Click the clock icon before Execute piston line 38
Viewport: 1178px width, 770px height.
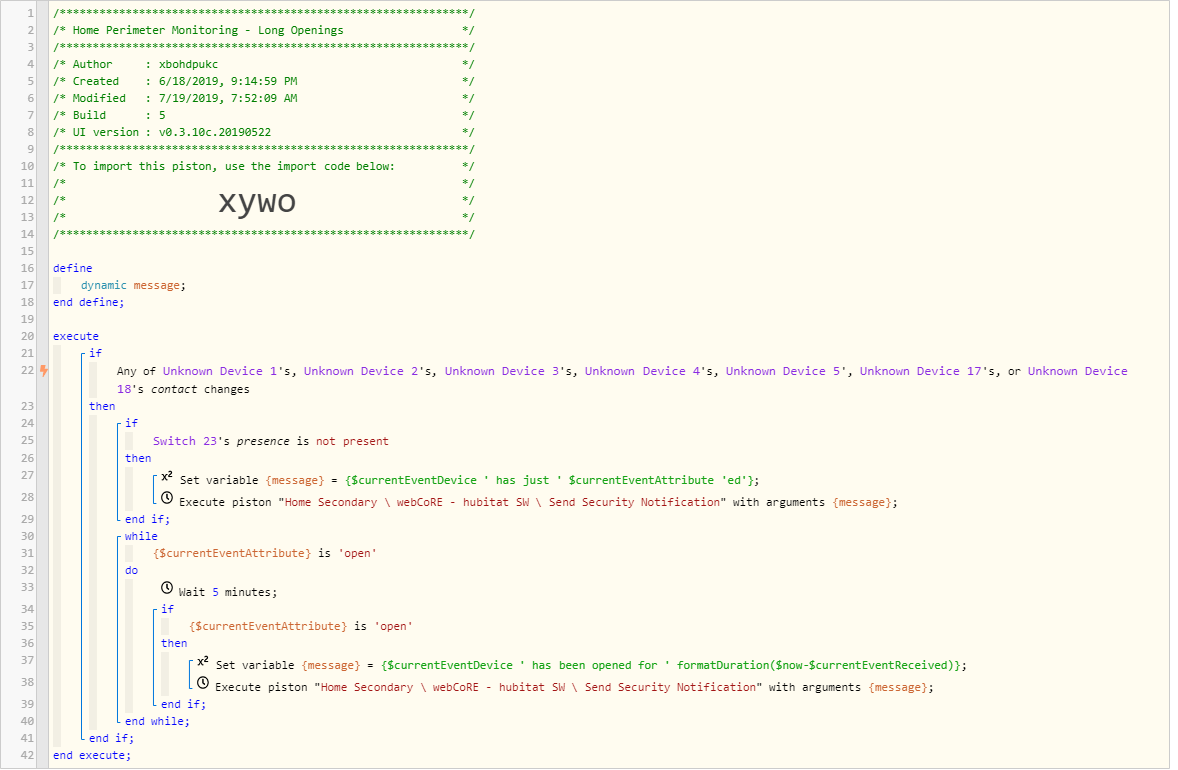(x=203, y=683)
